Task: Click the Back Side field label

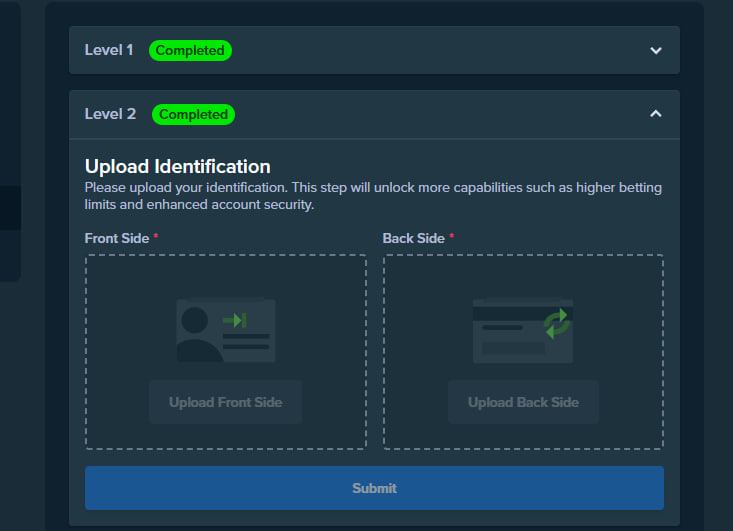Action: pyautogui.click(x=413, y=238)
